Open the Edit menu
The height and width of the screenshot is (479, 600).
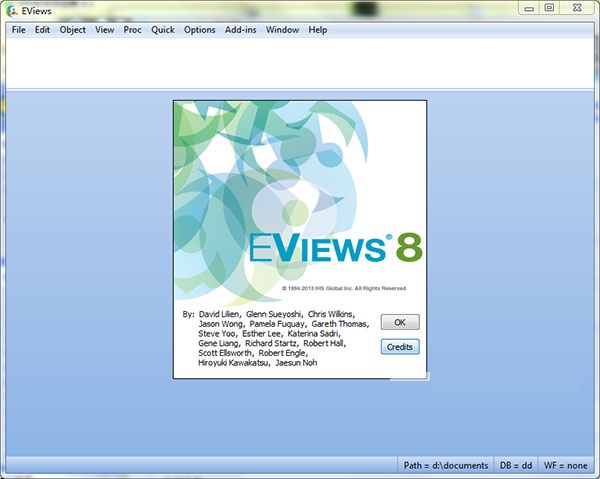(42, 30)
